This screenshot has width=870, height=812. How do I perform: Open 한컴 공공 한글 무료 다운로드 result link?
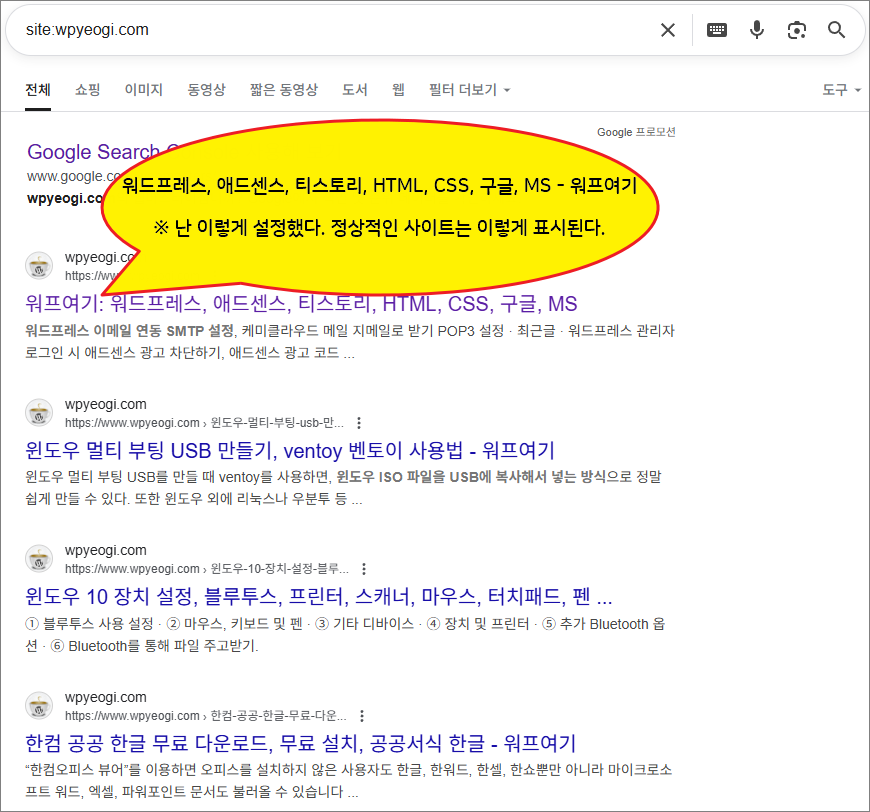point(300,743)
